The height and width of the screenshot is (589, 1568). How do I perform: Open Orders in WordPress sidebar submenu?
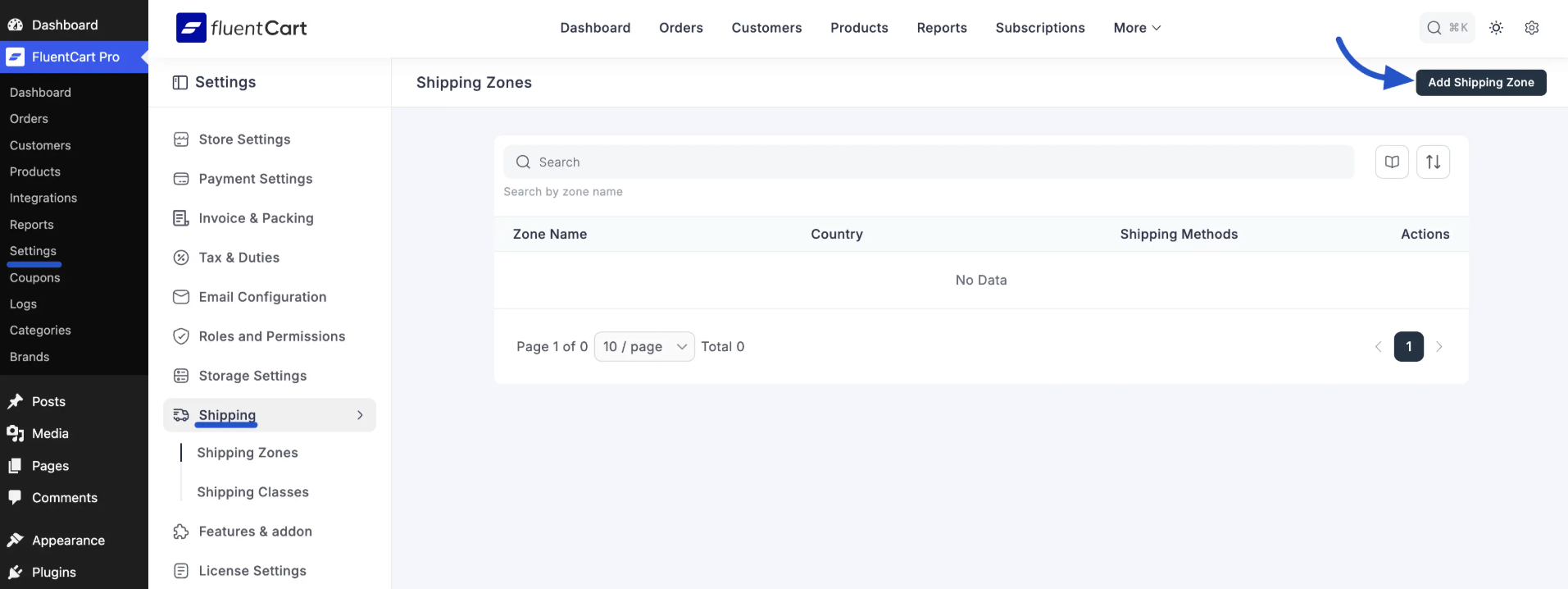coord(29,118)
